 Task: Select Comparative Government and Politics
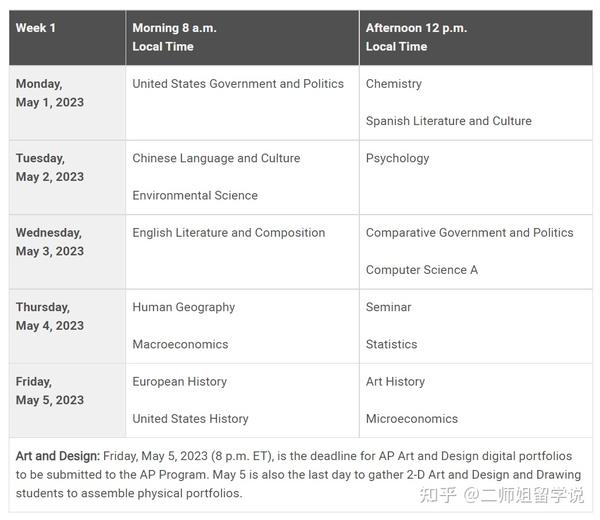pos(470,233)
